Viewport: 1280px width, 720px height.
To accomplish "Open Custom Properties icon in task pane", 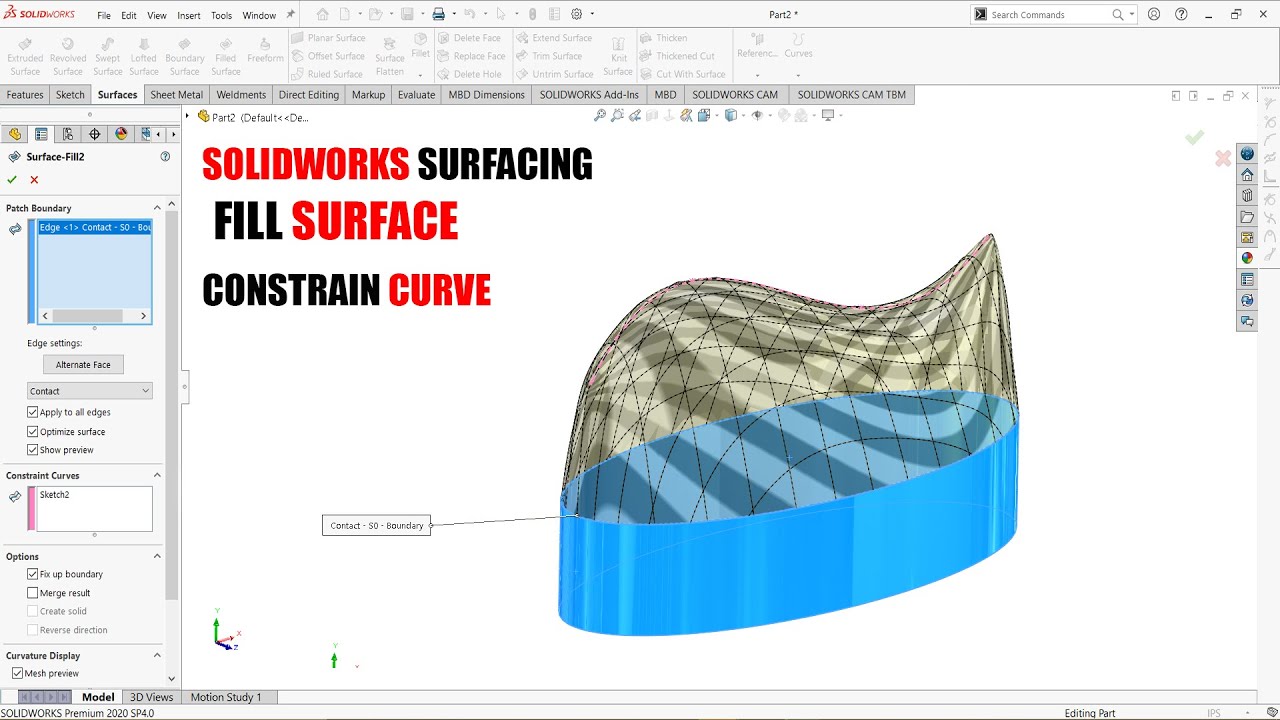I will (1247, 280).
